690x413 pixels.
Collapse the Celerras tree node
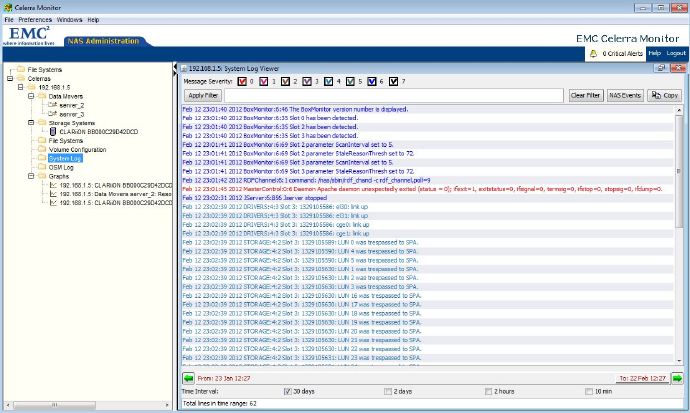pos(10,78)
